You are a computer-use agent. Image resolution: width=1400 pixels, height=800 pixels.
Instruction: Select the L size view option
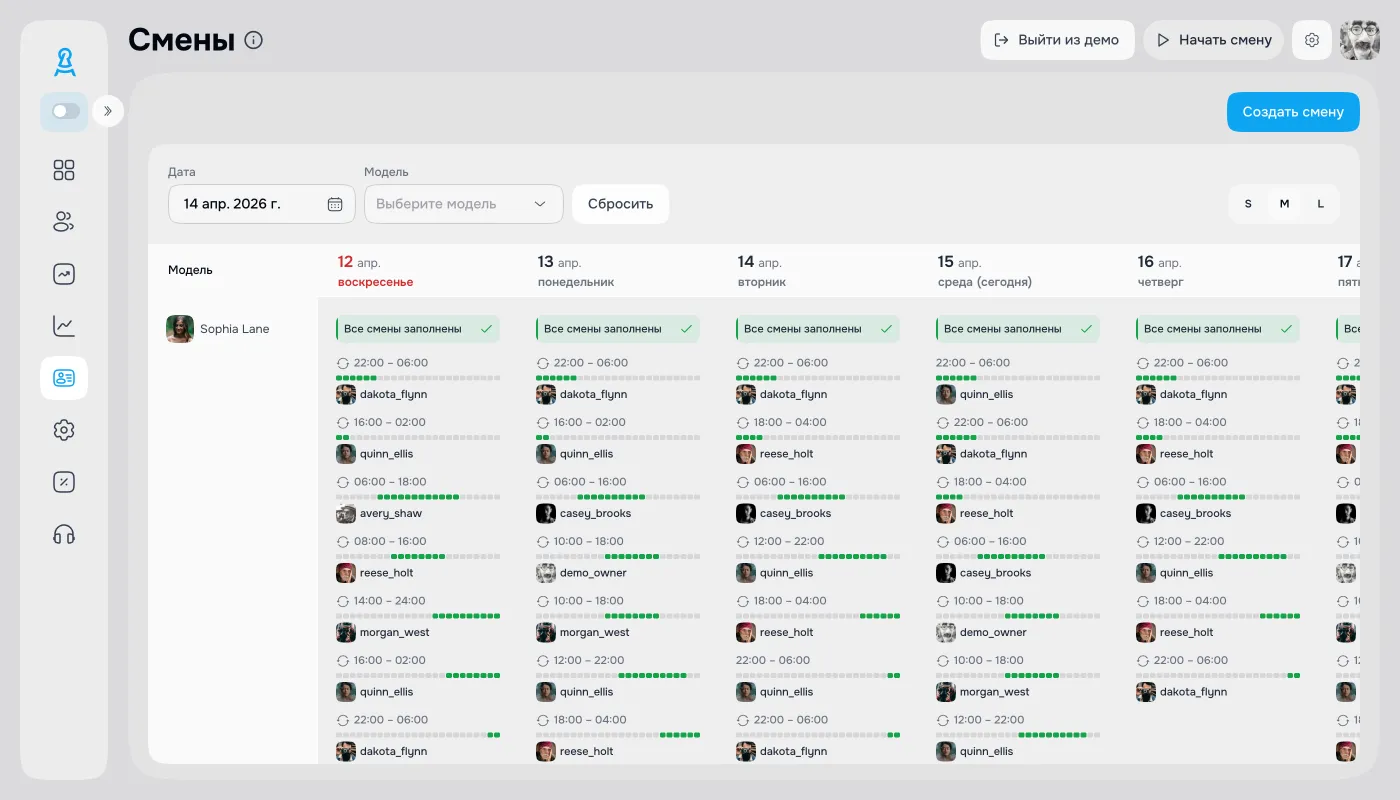point(1320,204)
